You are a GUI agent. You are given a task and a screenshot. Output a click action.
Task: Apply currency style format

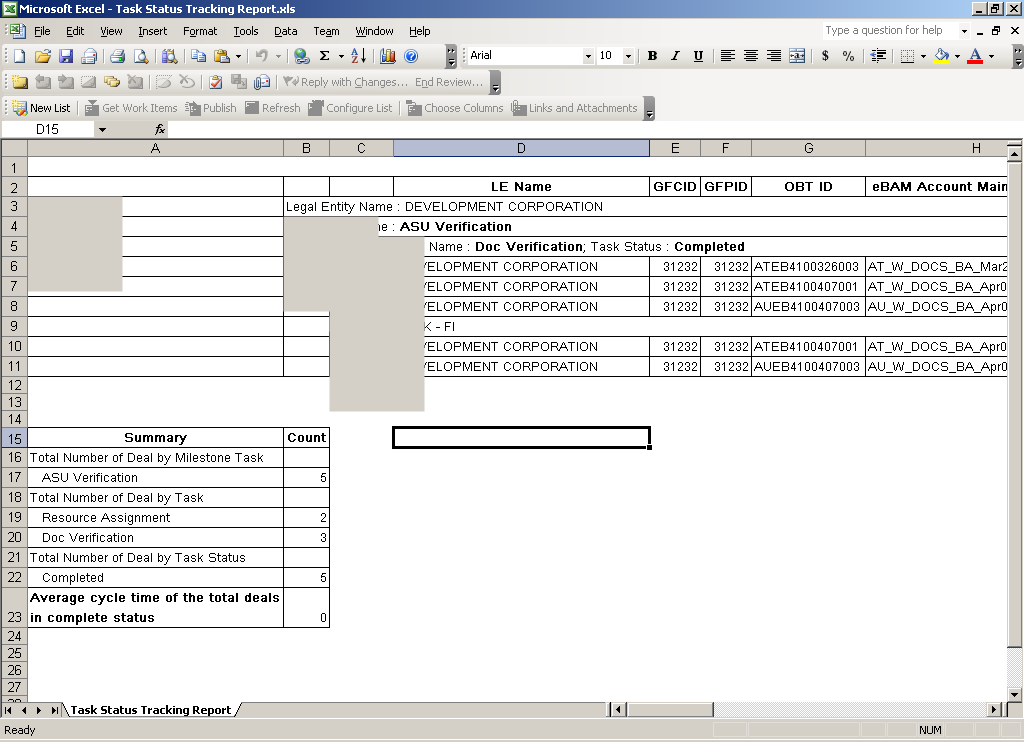click(x=825, y=56)
